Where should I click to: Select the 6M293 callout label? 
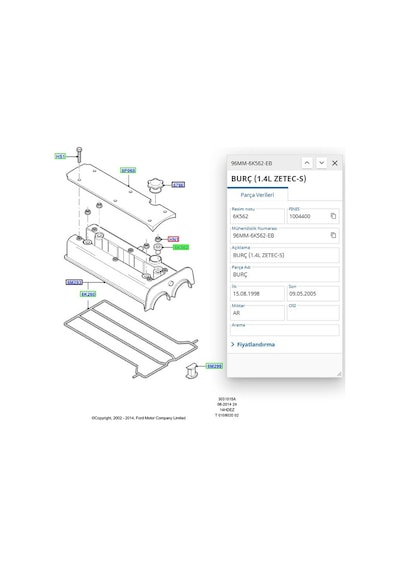74,282
